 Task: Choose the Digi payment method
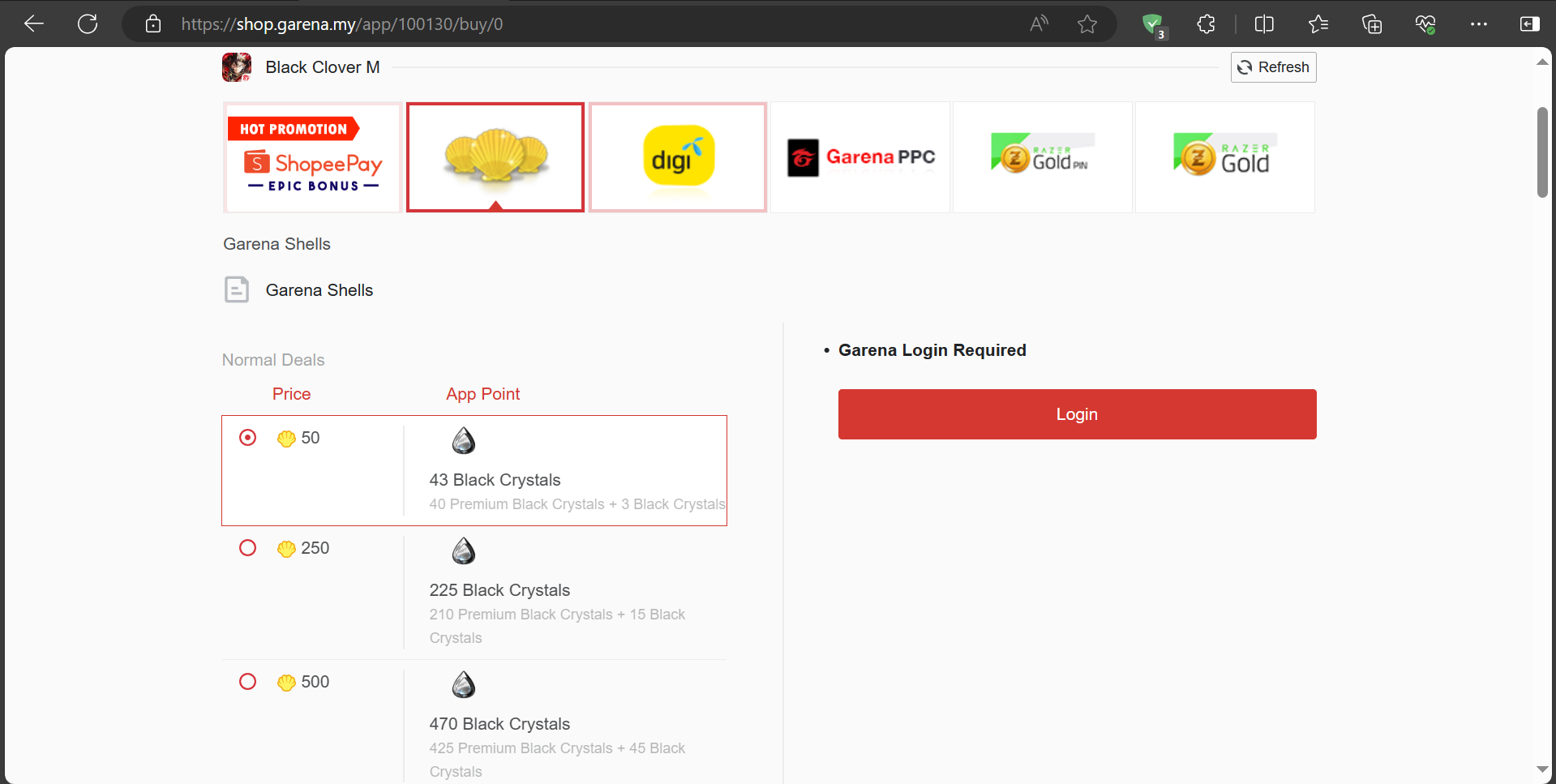click(678, 156)
